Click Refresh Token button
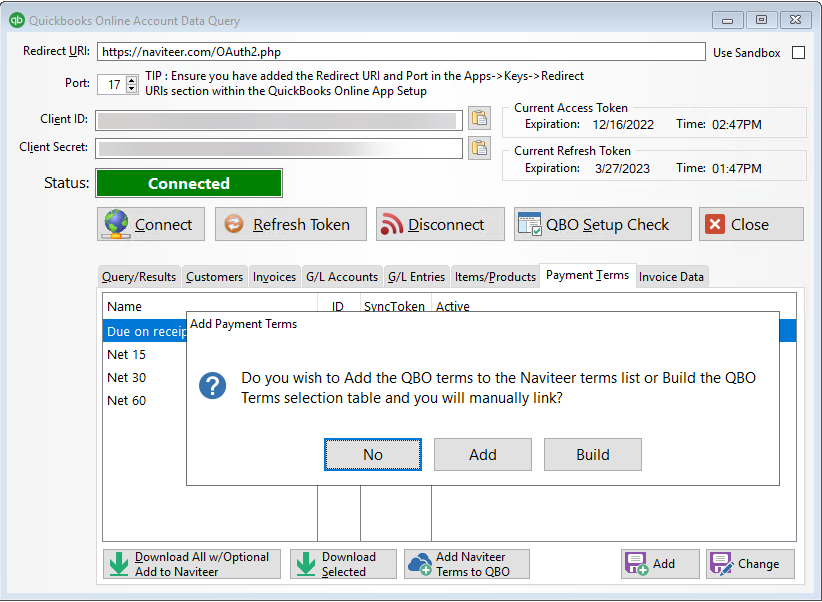The width and height of the screenshot is (822, 602). pyautogui.click(x=291, y=224)
